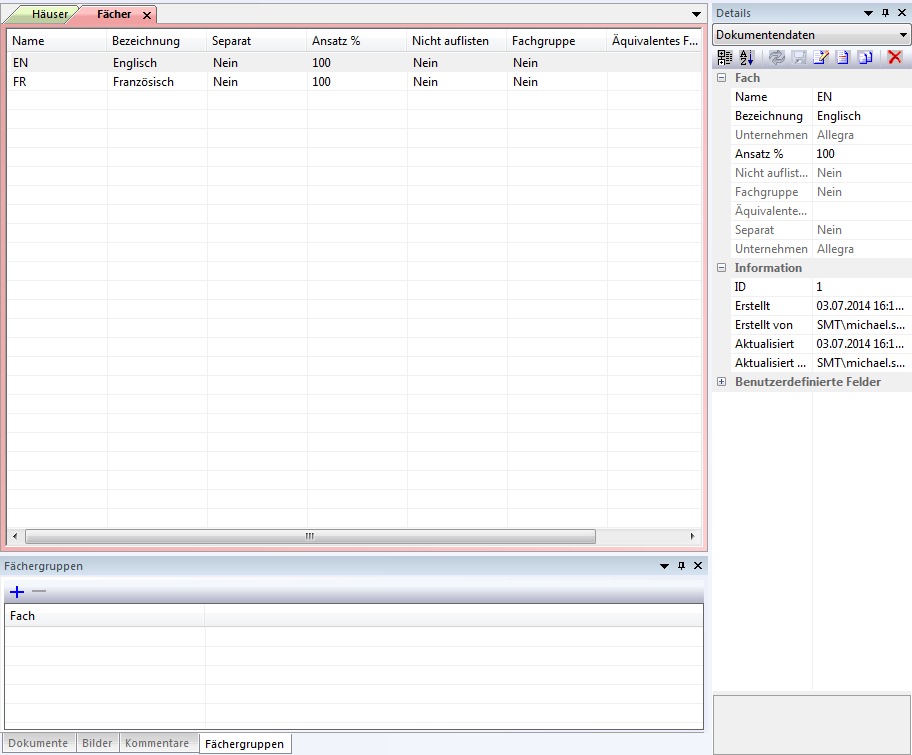This screenshot has height=755, width=912.
Task: Collapse the Information property section
Action: coord(722,268)
